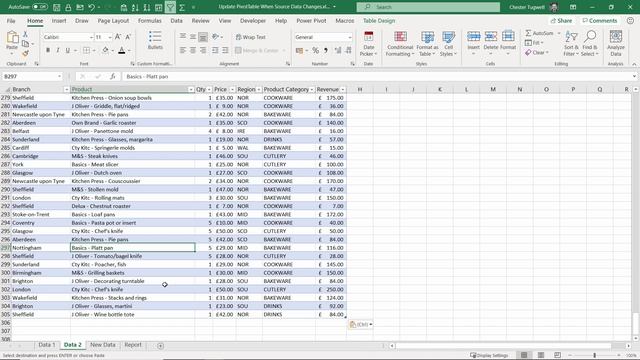Click the Format Painter brush icon
Screen dimensions: 640x360
[x=25, y=53]
